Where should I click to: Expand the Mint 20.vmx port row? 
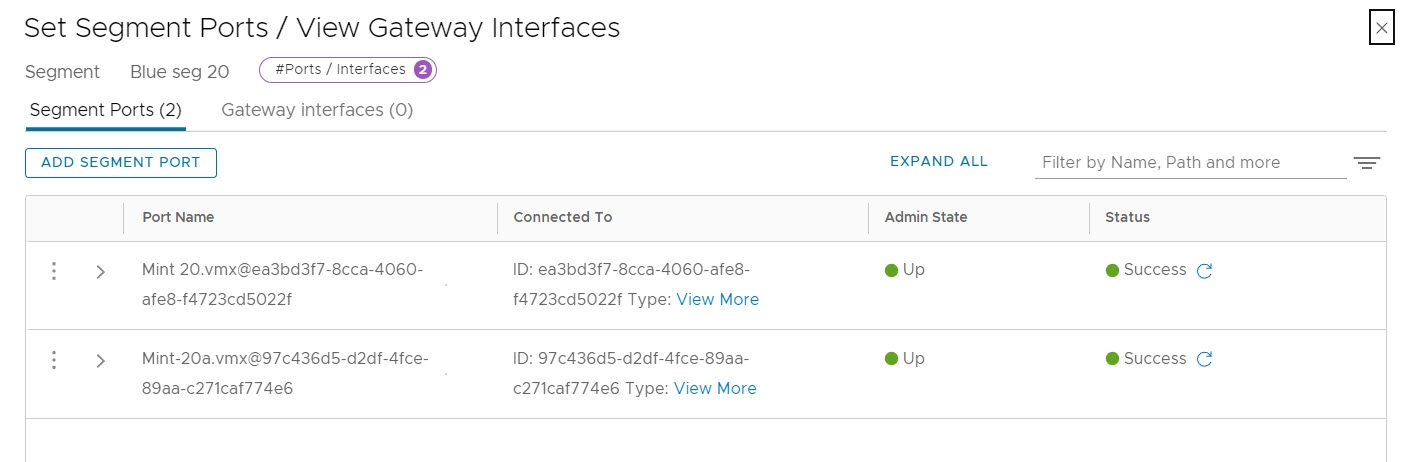pos(100,272)
